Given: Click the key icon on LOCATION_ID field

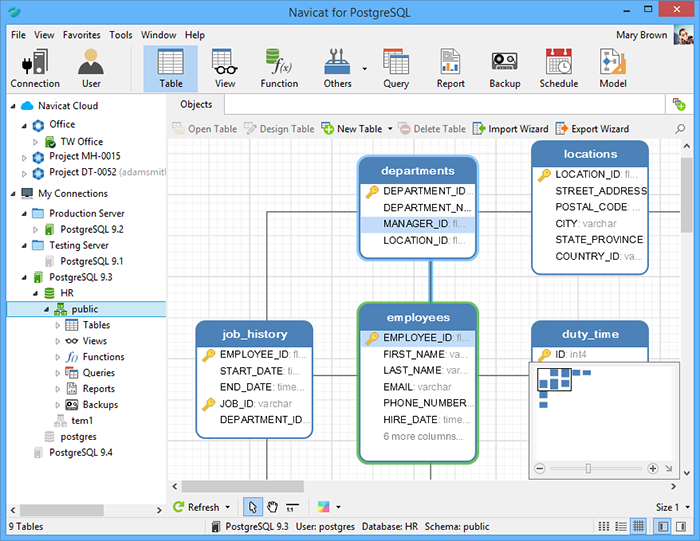Looking at the screenshot, I should click(544, 175).
